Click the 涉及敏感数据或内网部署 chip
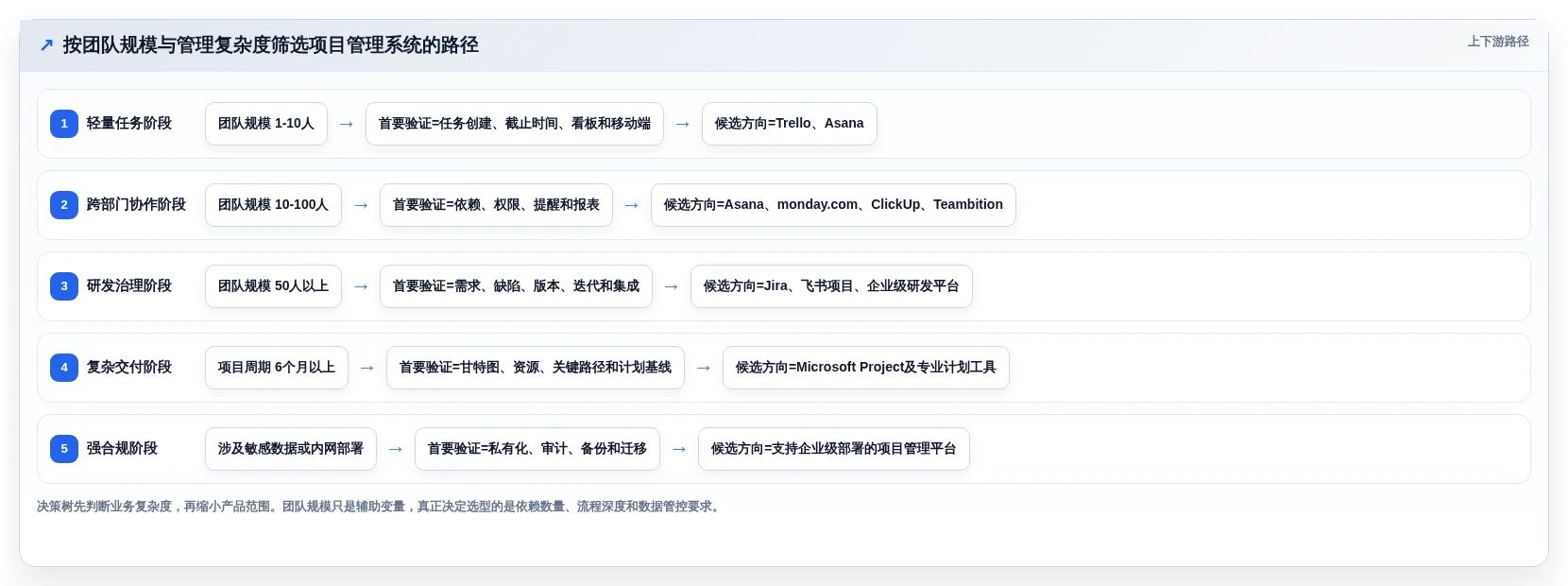This screenshot has height=586, width=1568. pos(291,449)
